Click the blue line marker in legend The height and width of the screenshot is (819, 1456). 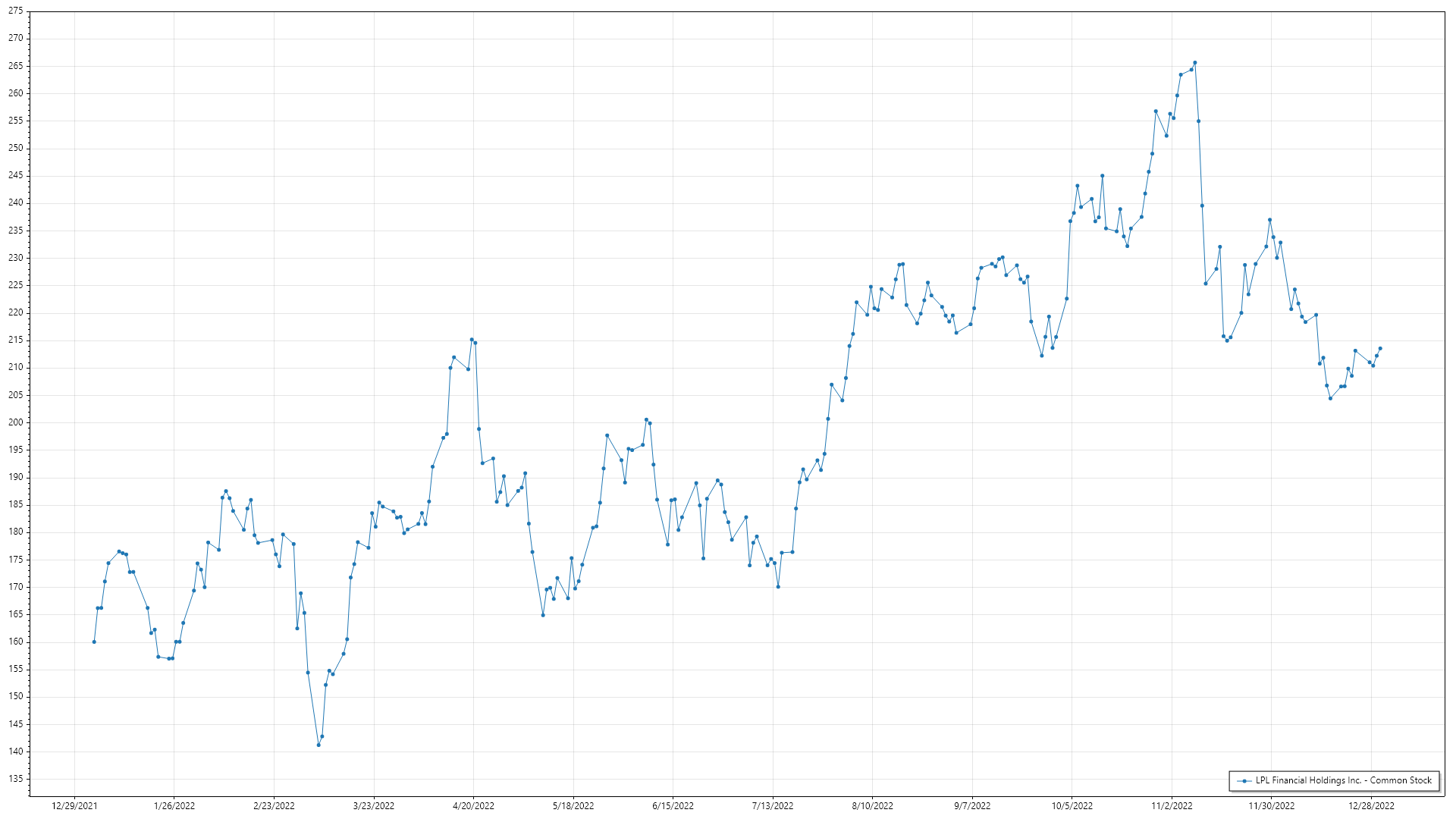pyautogui.click(x=1244, y=780)
